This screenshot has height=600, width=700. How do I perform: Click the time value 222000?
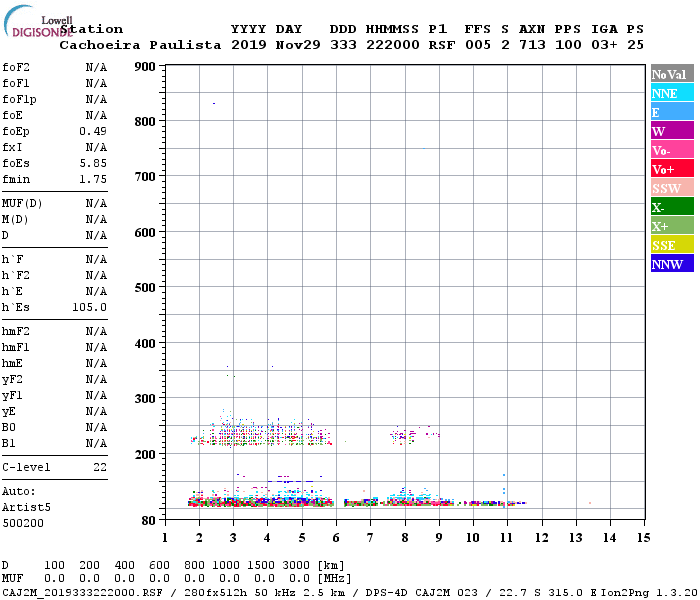coord(393,45)
